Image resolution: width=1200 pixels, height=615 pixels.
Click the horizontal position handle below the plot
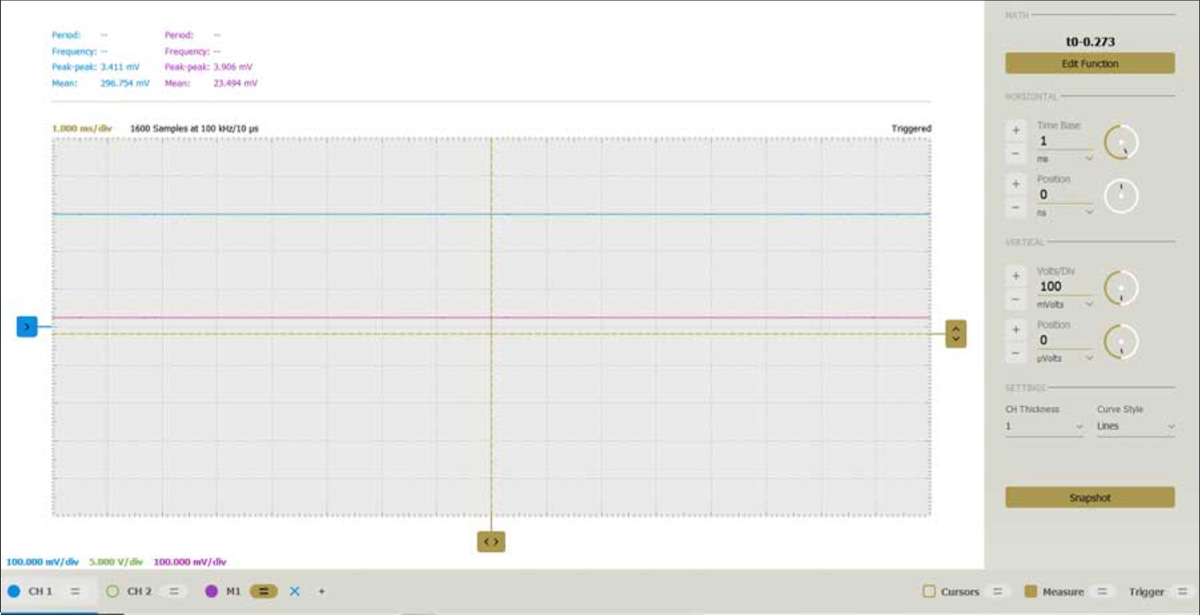point(491,541)
